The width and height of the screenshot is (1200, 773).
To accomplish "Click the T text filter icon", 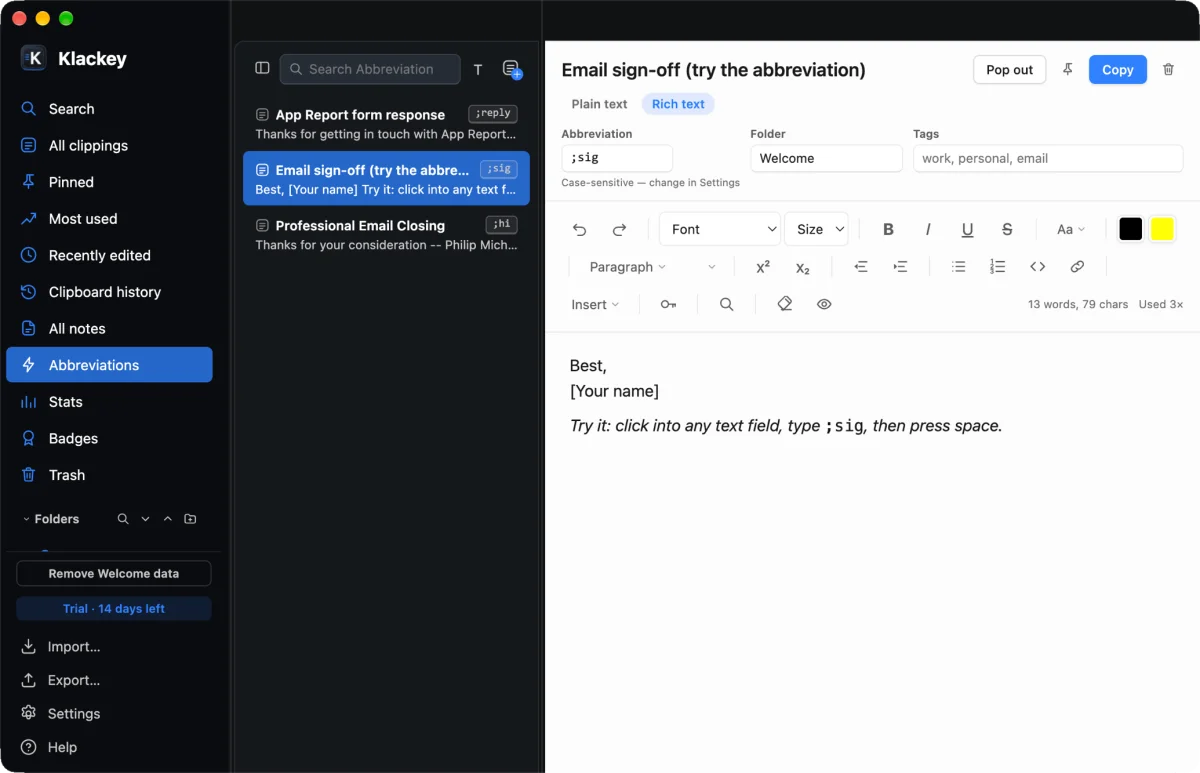I will coord(478,69).
